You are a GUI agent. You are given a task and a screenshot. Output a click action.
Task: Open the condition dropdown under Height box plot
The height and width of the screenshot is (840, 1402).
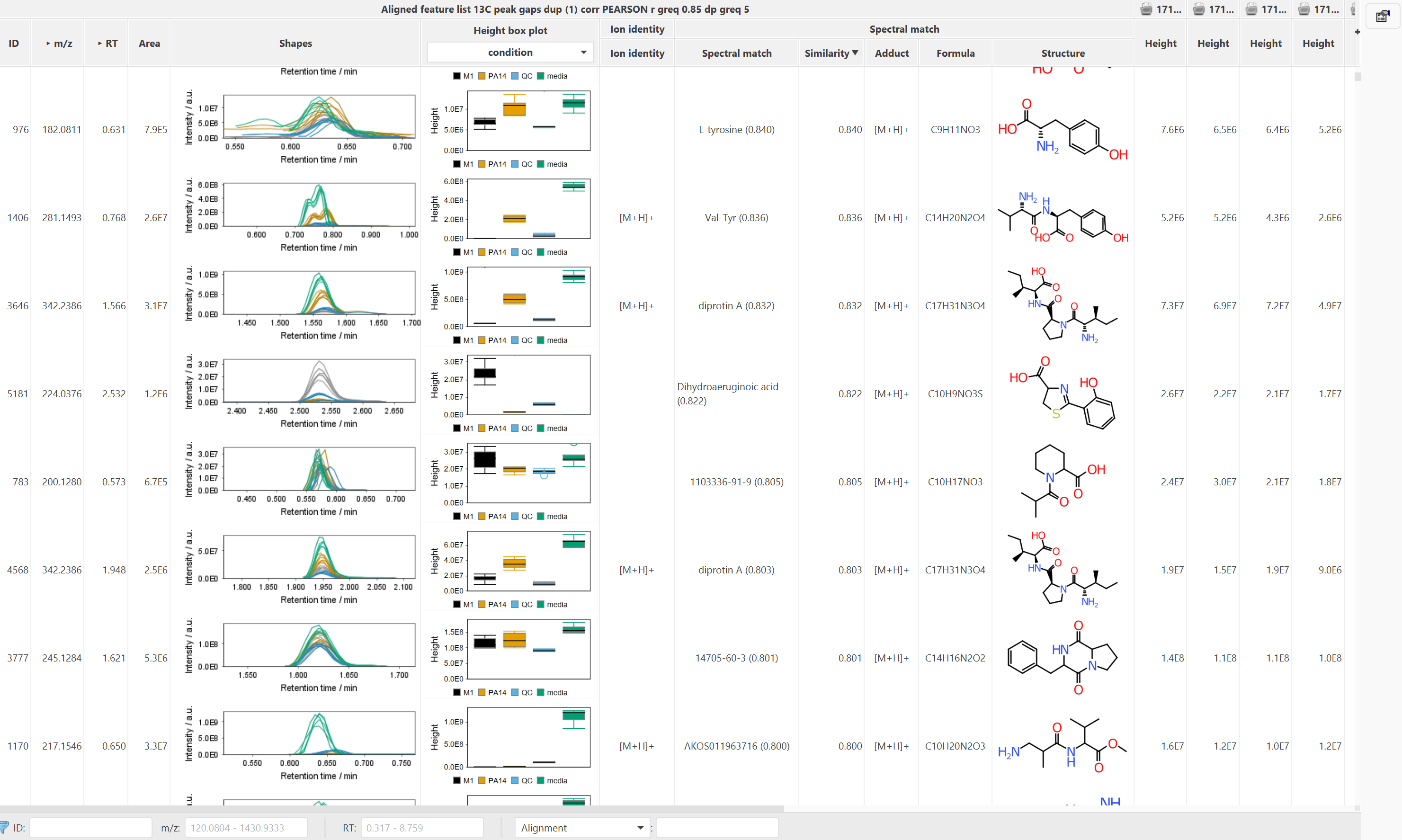(510, 52)
